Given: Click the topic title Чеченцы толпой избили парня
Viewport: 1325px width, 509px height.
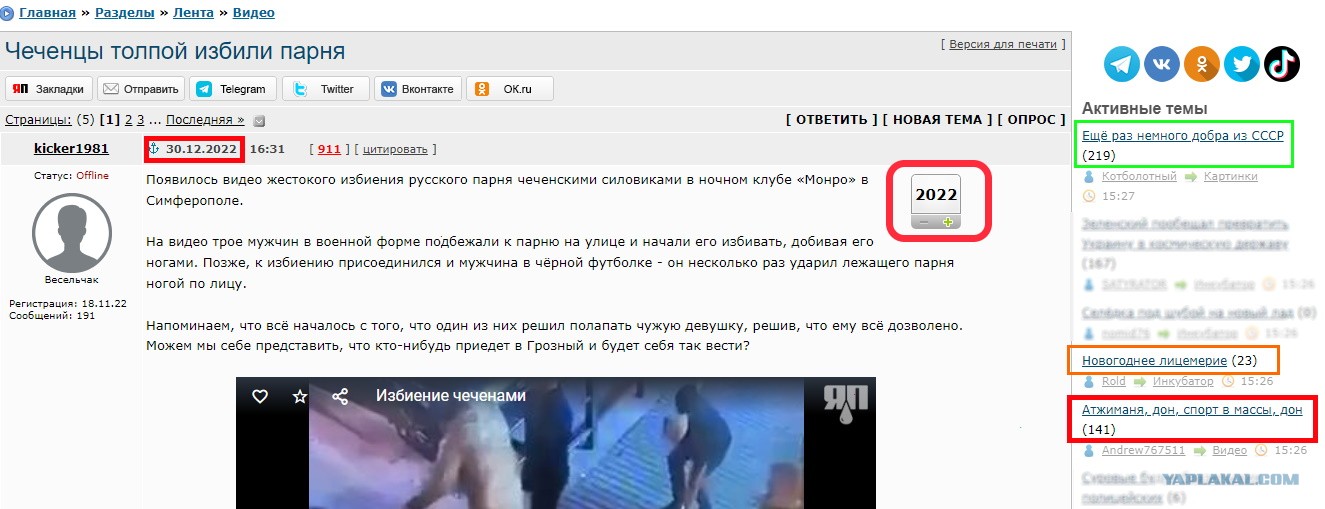Looking at the screenshot, I should [176, 52].
